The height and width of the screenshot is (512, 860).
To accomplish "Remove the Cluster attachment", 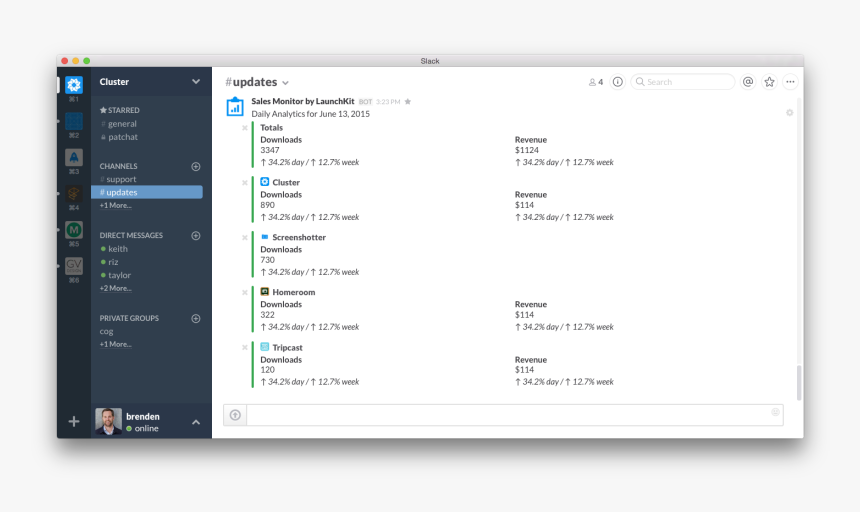I will point(245,183).
